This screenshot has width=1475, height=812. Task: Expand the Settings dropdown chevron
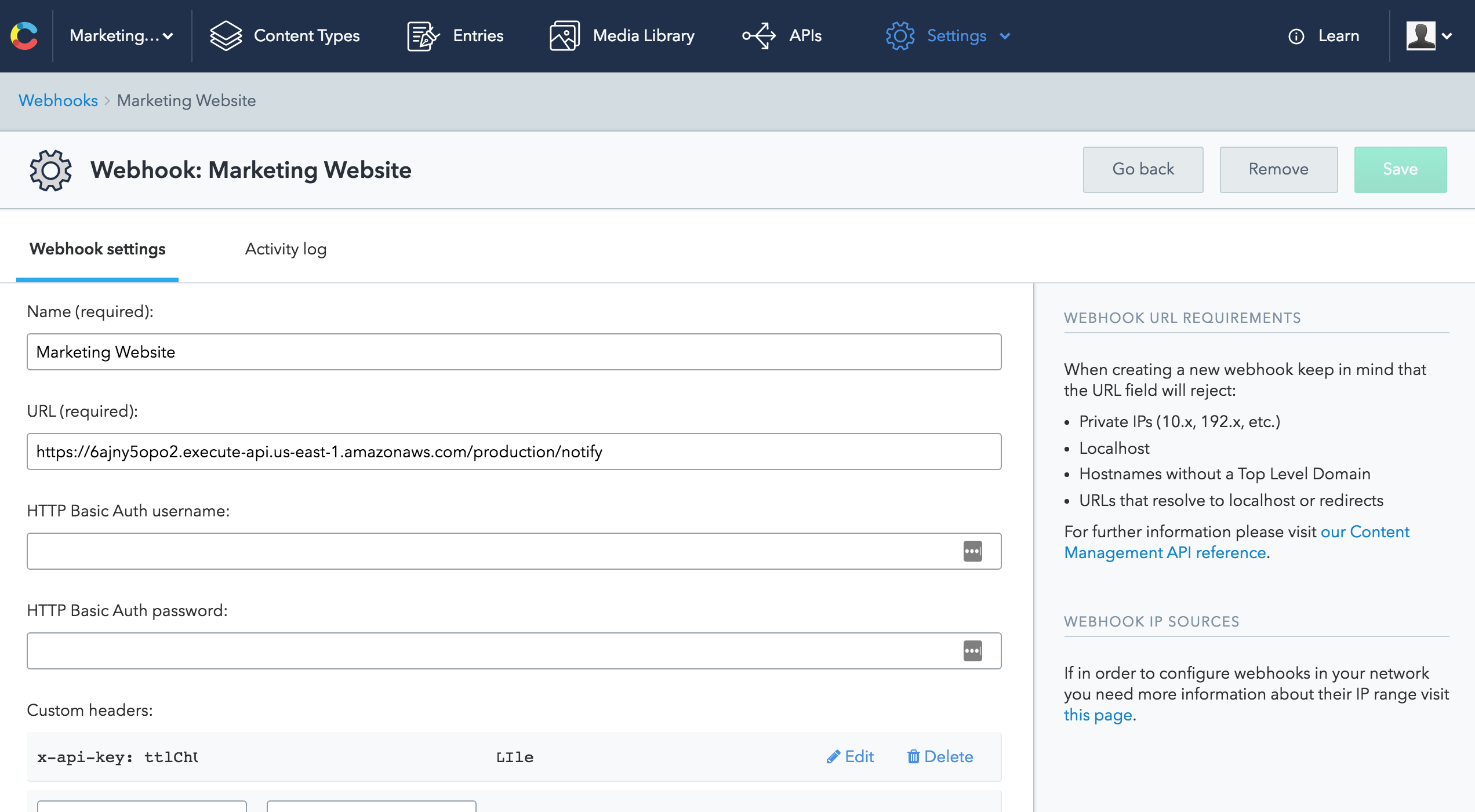point(1005,36)
